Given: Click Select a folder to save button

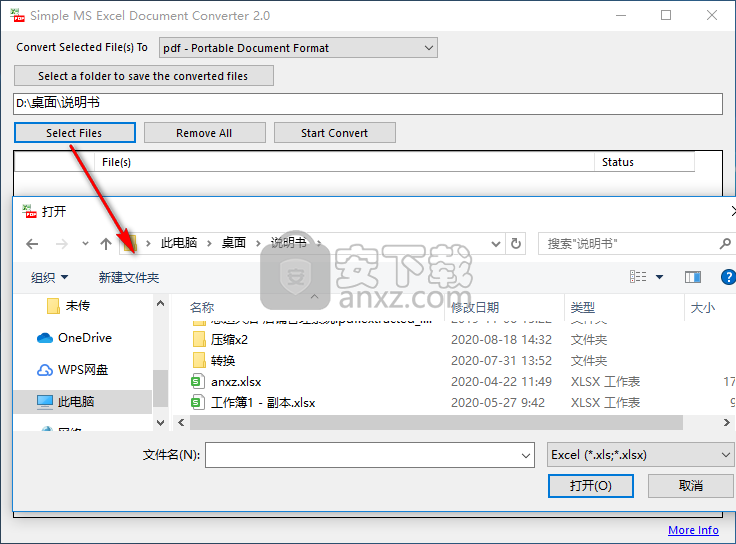Looking at the screenshot, I should (144, 76).
